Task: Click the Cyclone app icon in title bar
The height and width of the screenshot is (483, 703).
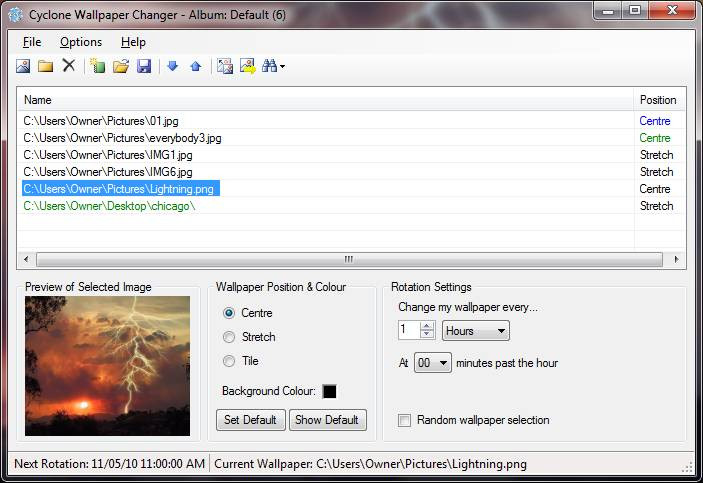Action: coord(15,15)
